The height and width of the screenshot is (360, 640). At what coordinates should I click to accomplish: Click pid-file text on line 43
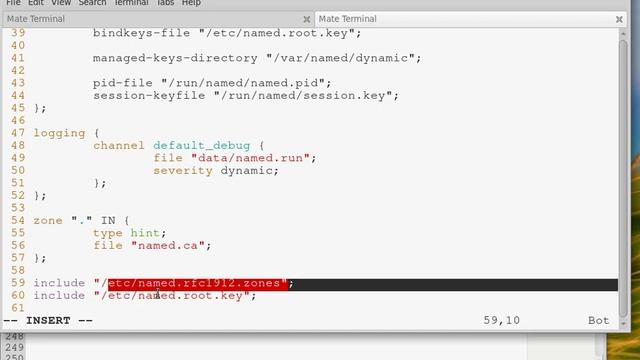click(x=122, y=83)
